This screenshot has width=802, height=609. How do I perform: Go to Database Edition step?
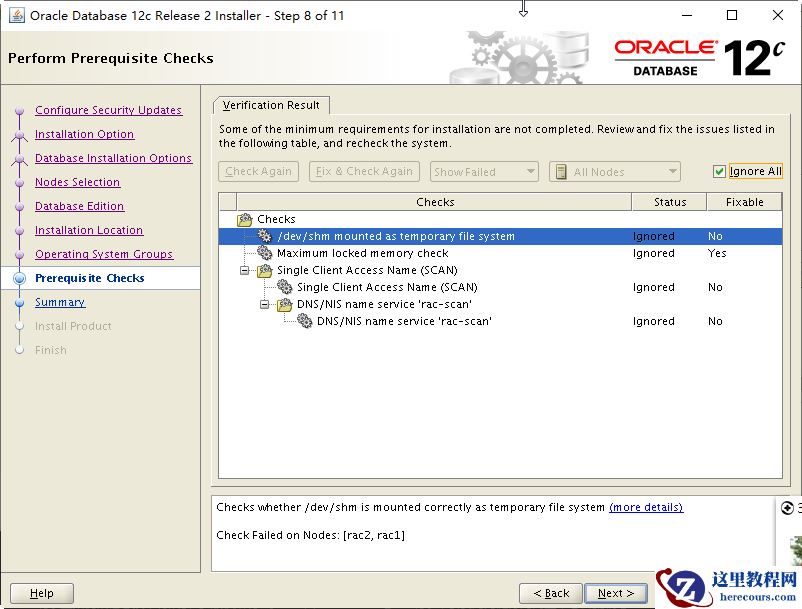pyautogui.click(x=79, y=206)
